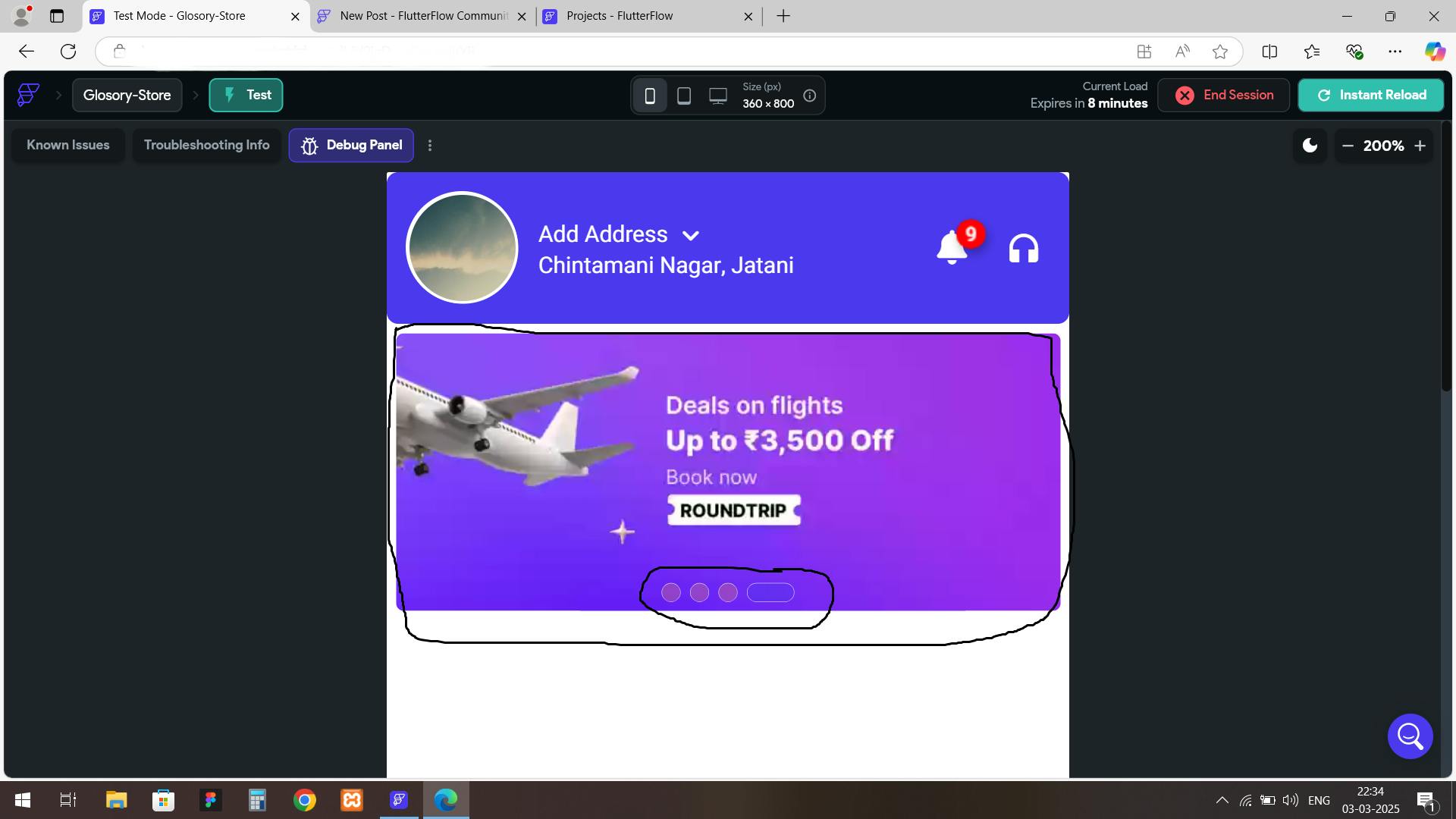Click the End Session button
The width and height of the screenshot is (1456, 819).
(x=1223, y=95)
